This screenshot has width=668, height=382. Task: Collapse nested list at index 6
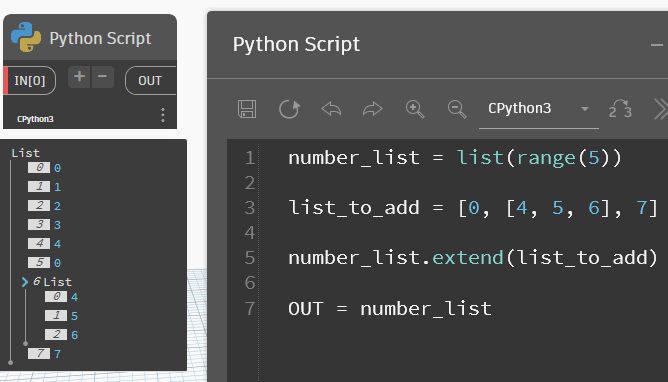point(25,281)
